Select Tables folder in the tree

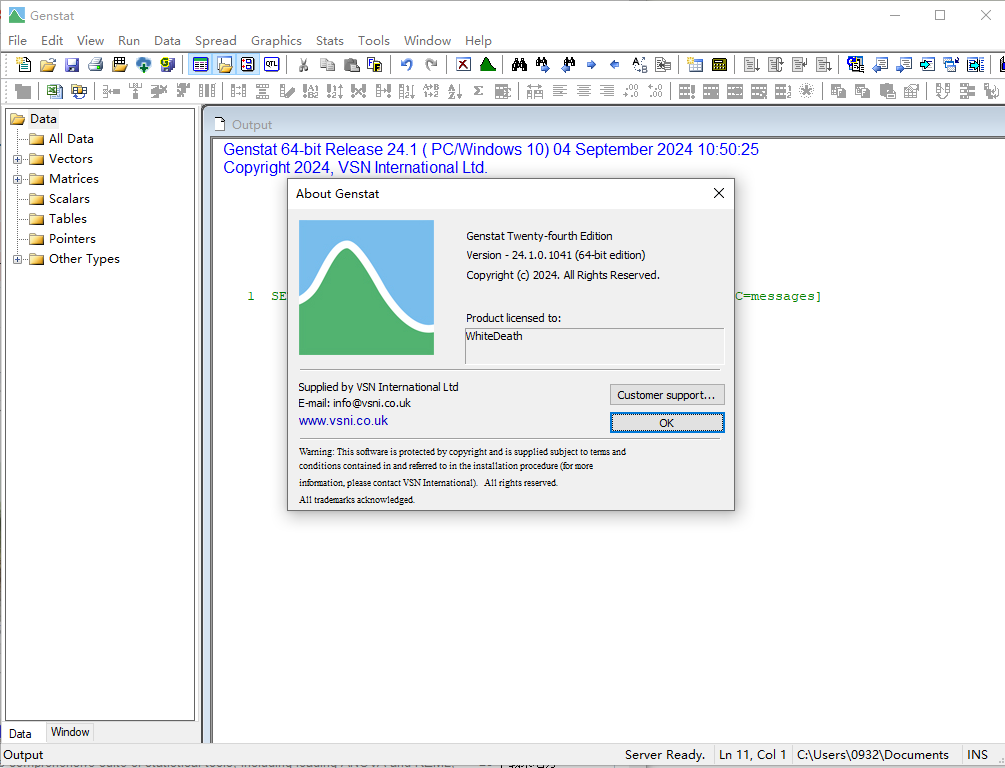(x=67, y=219)
